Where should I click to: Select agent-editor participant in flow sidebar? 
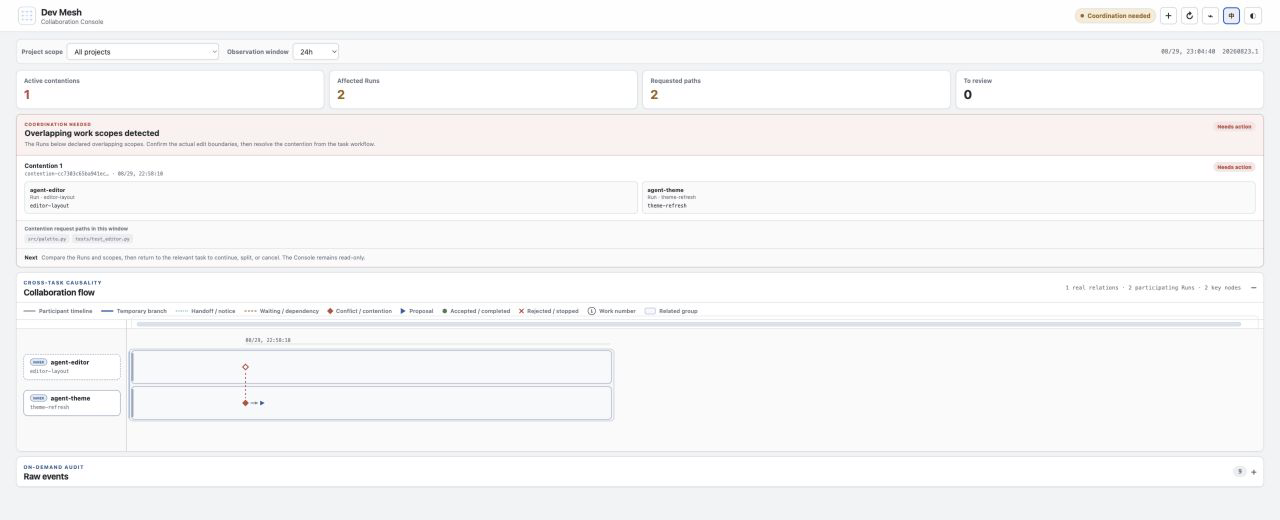point(72,367)
